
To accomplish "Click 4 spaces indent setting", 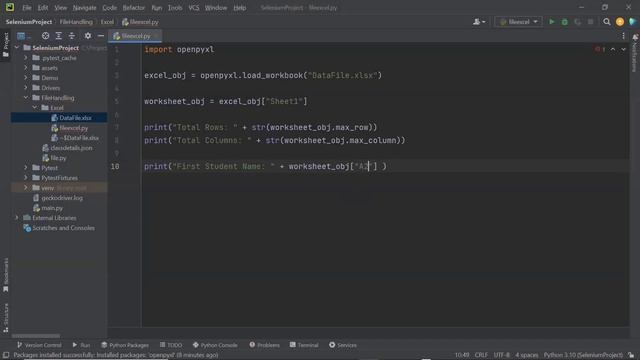I will tap(527, 355).
